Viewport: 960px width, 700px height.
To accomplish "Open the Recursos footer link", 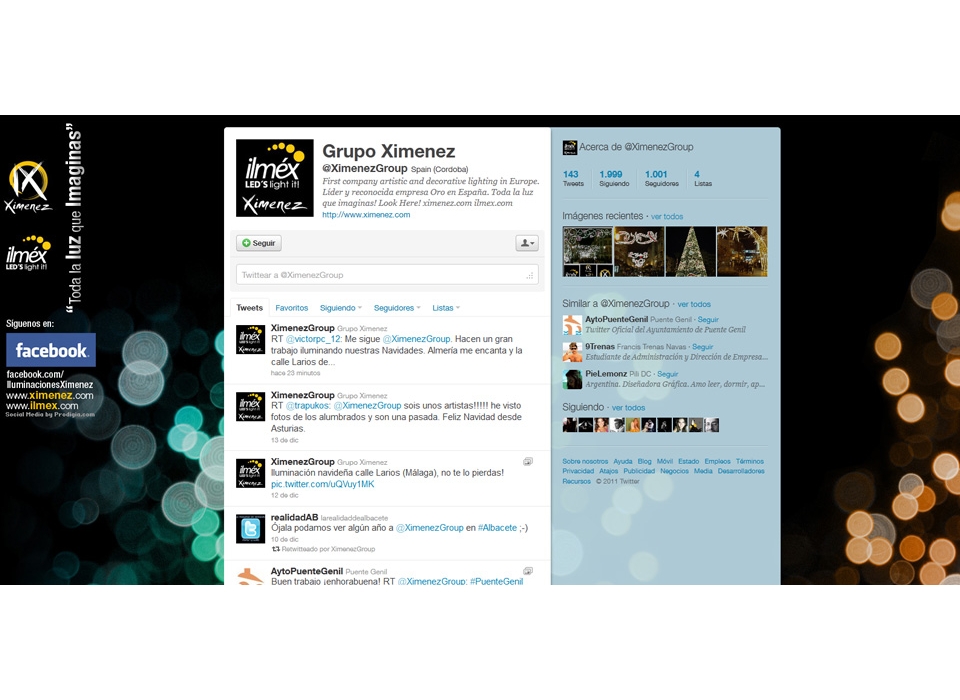I will click(576, 481).
